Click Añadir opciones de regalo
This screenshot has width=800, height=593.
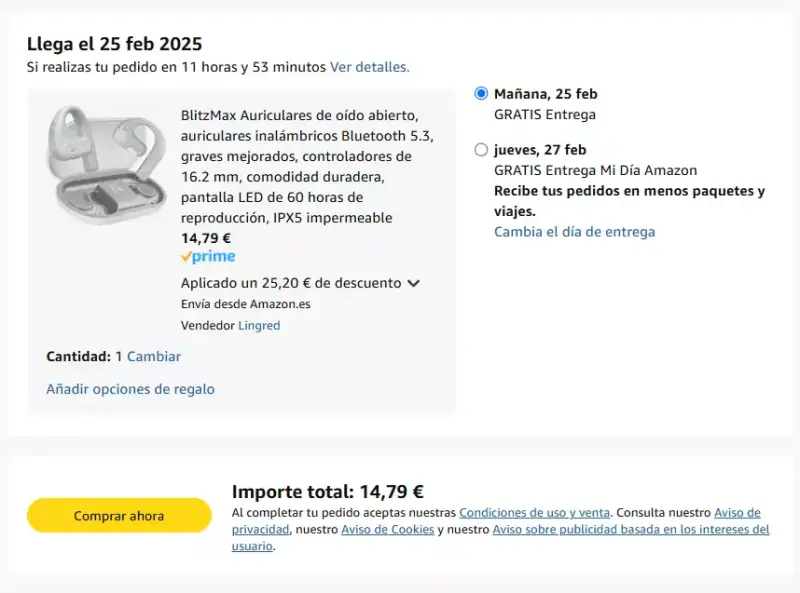(131, 389)
